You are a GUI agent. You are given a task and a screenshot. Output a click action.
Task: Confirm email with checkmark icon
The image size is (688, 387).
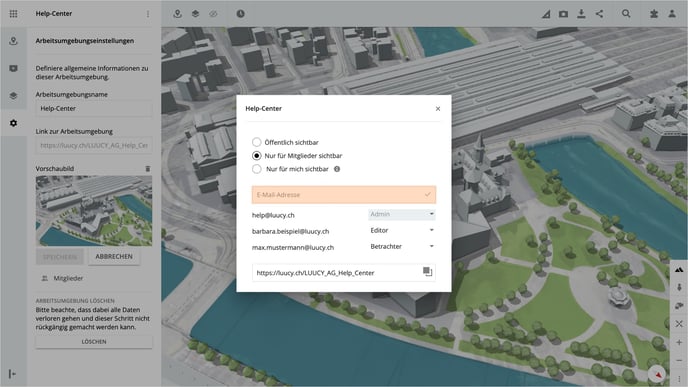[x=427, y=194]
